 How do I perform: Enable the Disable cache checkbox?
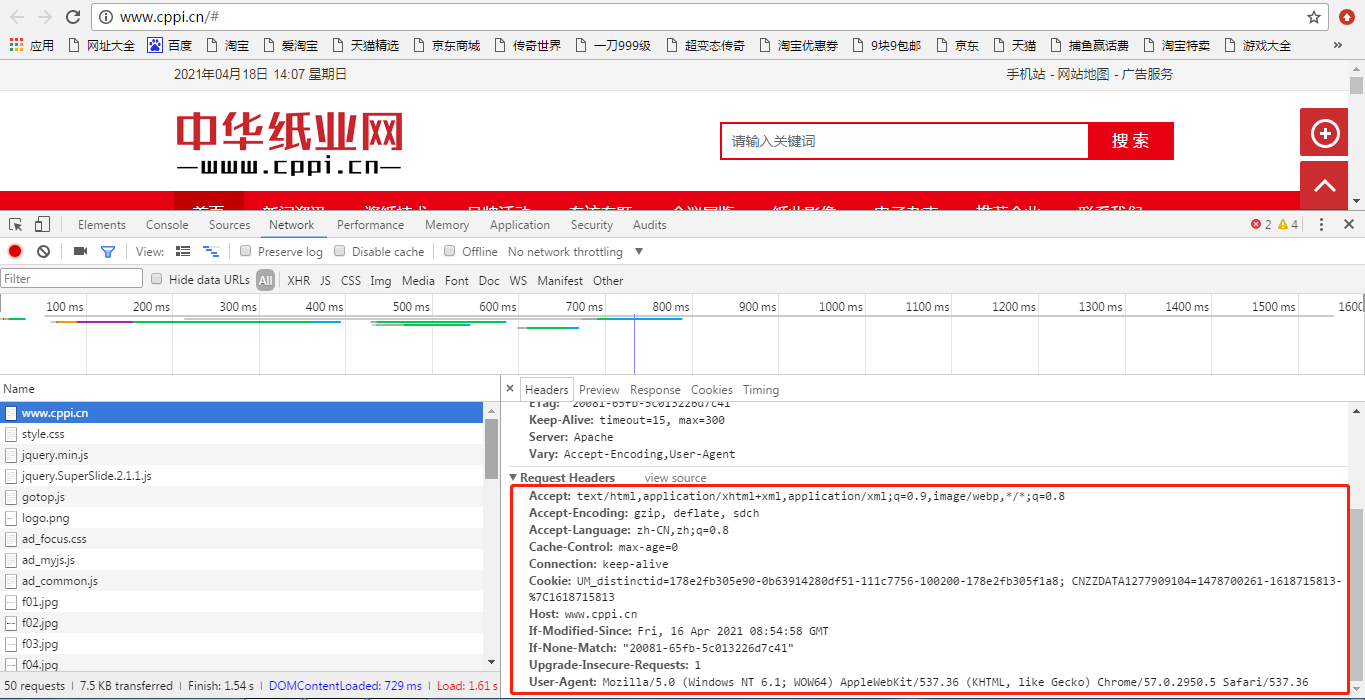[340, 251]
